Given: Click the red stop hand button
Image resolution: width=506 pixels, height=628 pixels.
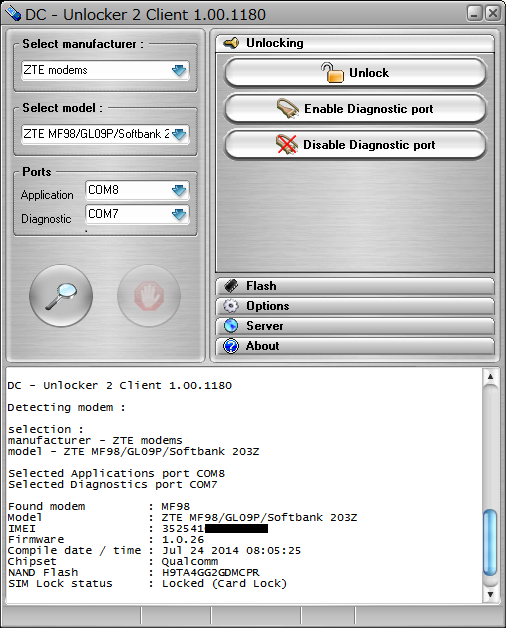Looking at the screenshot, I should [149, 296].
